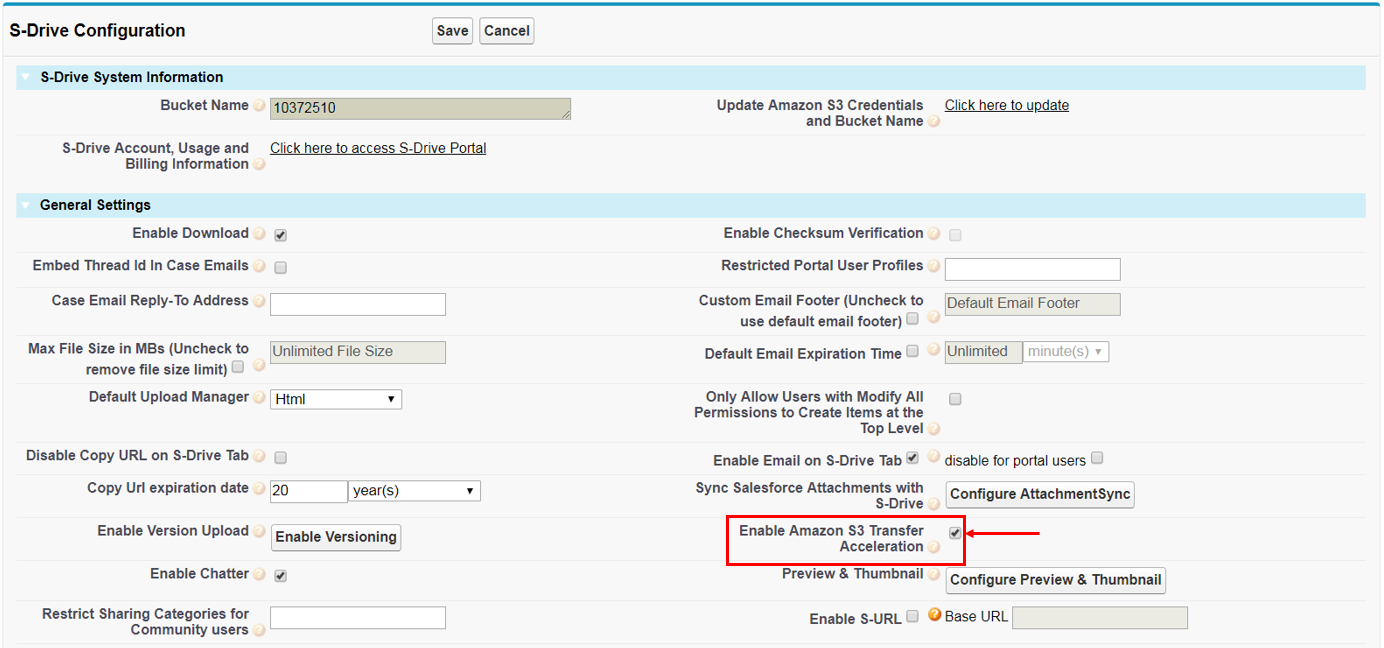Click help icon beside Enable Version Upload

(x=259, y=532)
